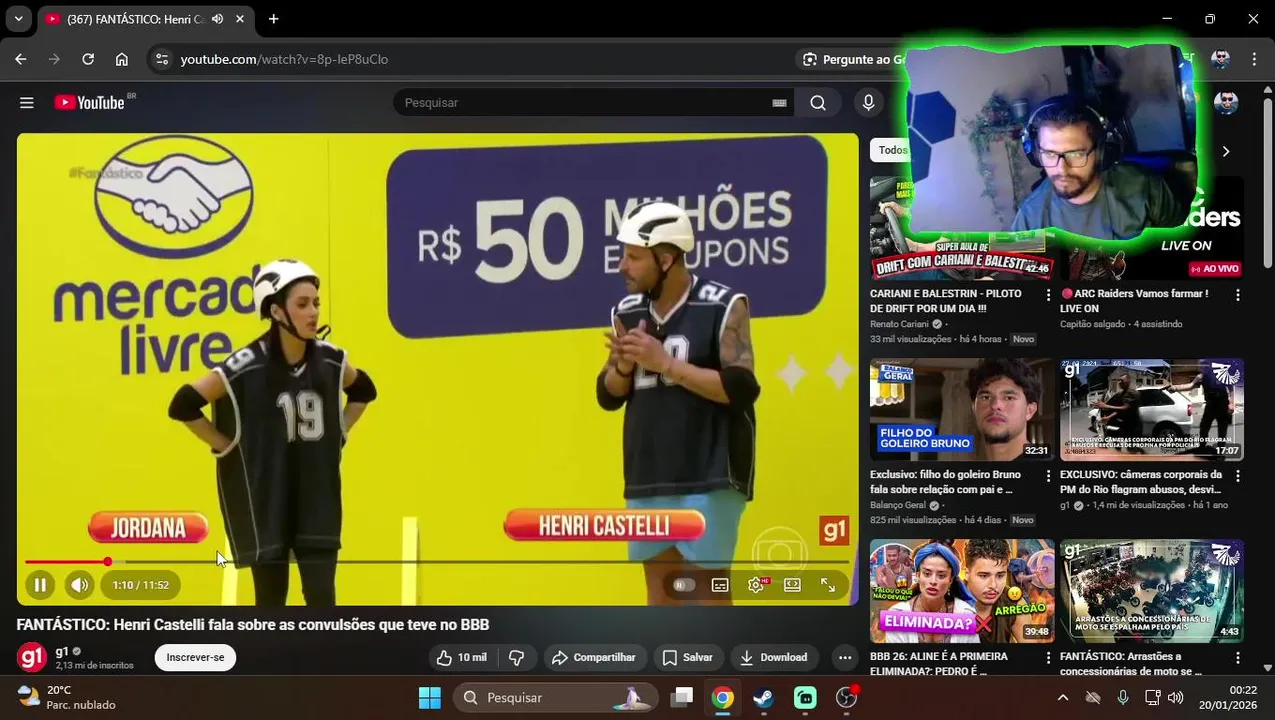Go back in Chrome
The height and width of the screenshot is (720, 1275).
[x=21, y=59]
